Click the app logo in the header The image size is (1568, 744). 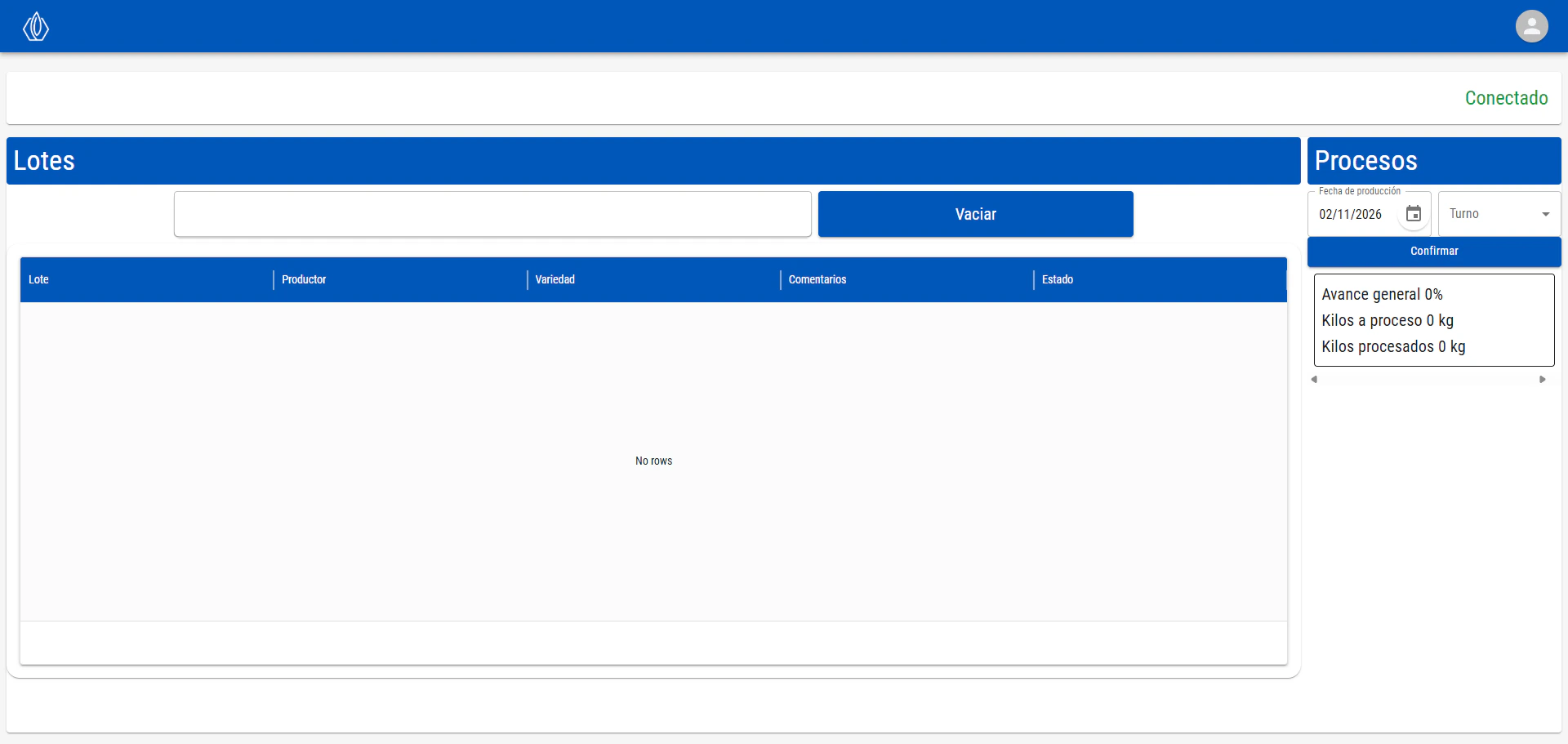coord(36,26)
